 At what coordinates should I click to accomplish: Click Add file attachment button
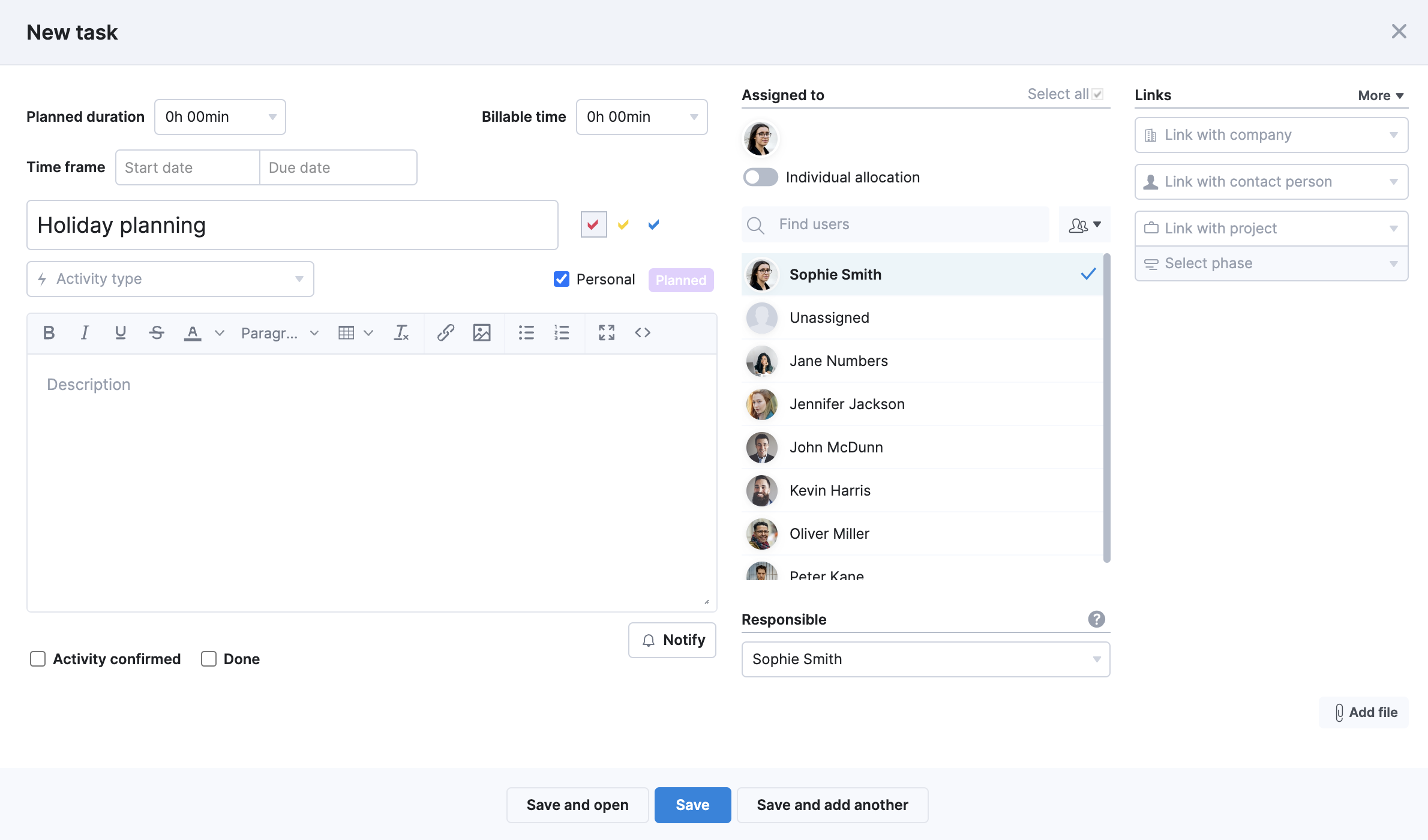pos(1363,713)
